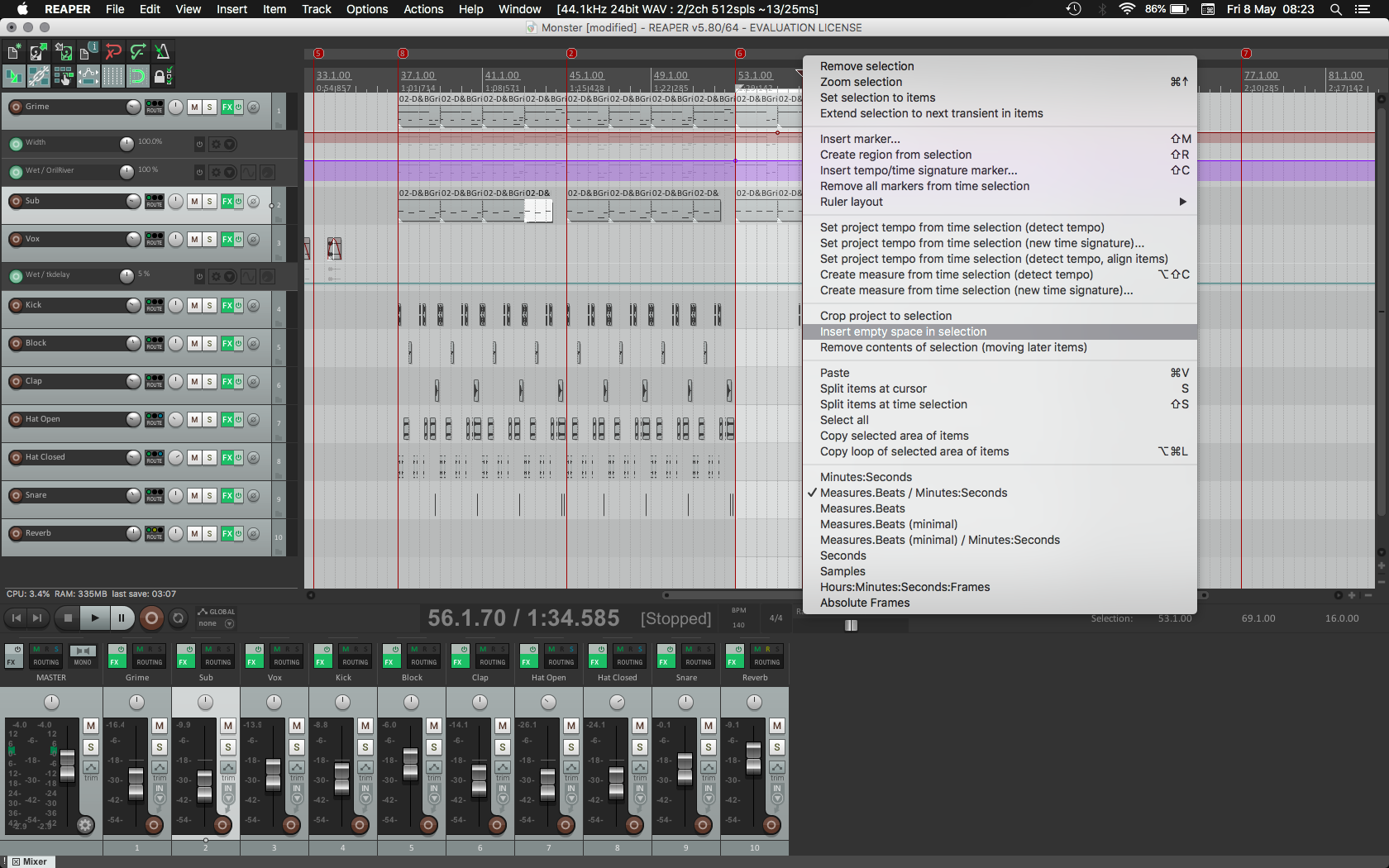Click the Stop transport button
This screenshot has height=868, width=1389.
click(69, 618)
